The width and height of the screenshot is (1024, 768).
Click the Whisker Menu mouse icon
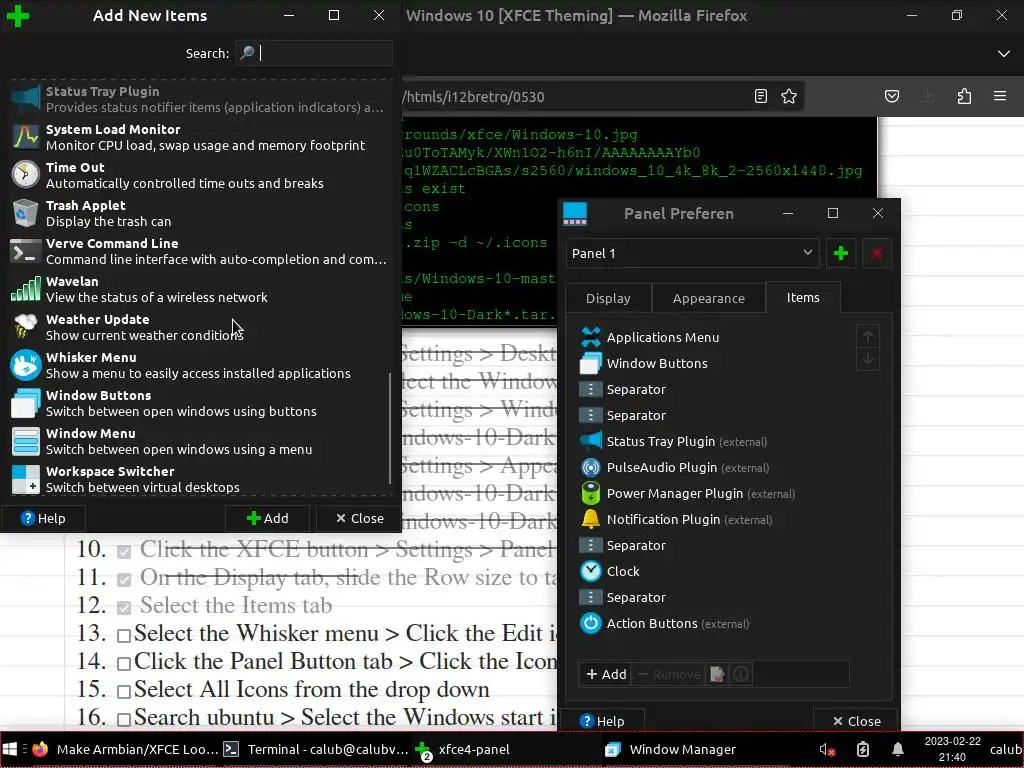(x=25, y=365)
